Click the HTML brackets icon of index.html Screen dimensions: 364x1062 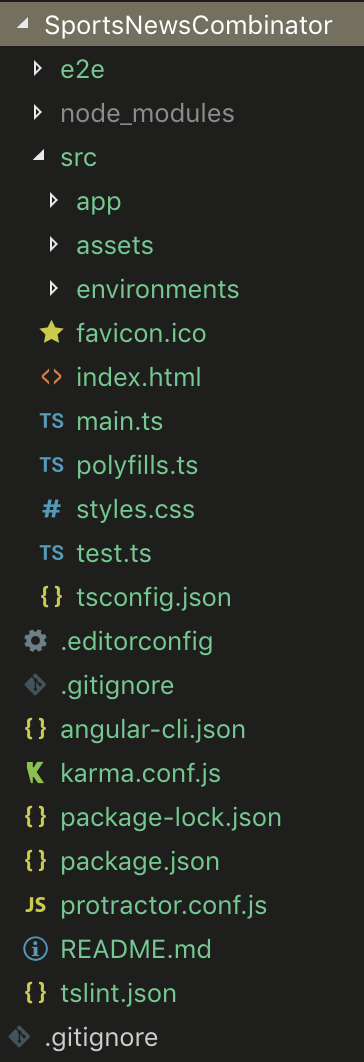52,377
